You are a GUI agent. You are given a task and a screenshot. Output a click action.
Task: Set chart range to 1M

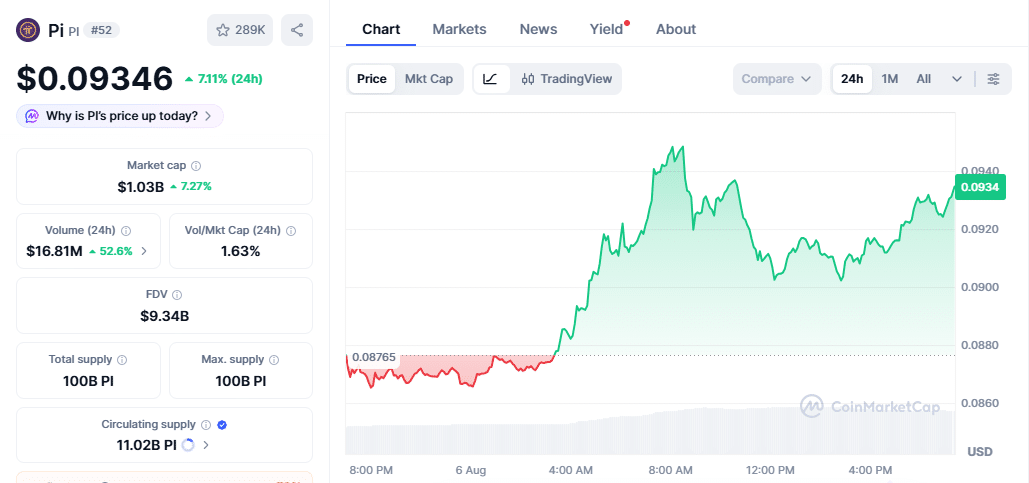pyautogui.click(x=889, y=79)
